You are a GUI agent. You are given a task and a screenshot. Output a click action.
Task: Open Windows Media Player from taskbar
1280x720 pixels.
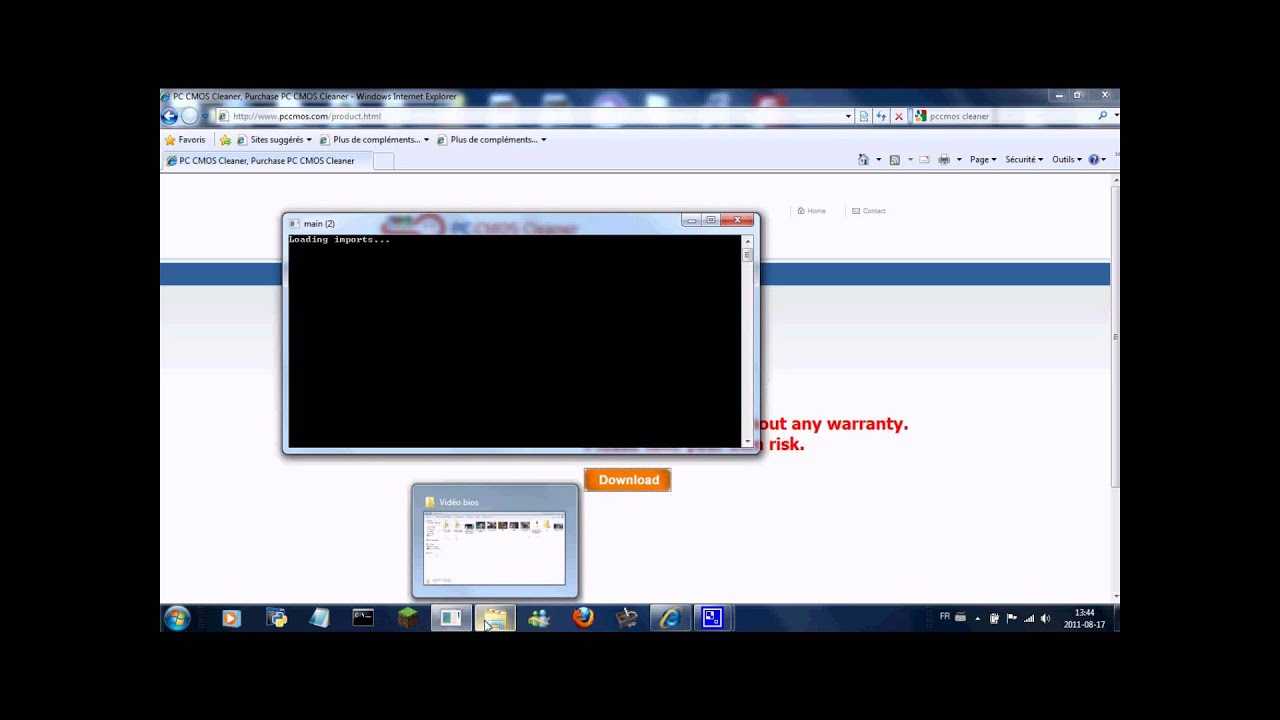pos(231,619)
